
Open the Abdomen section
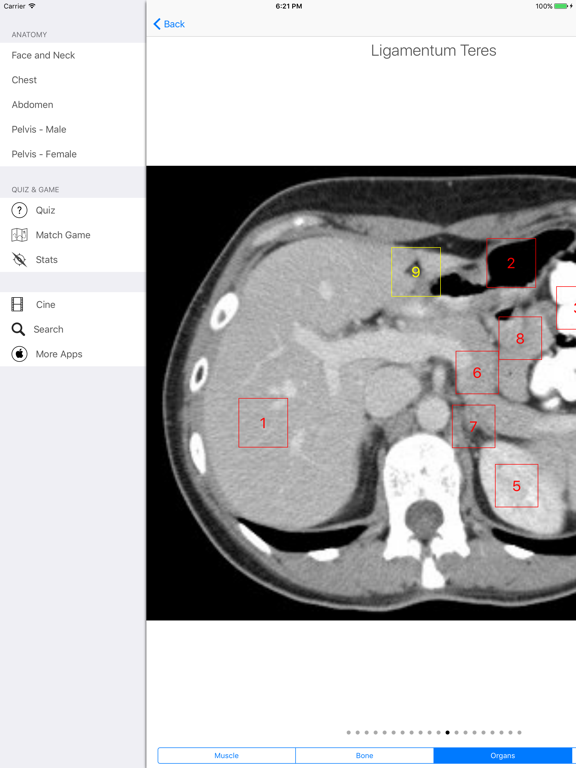pos(72,104)
